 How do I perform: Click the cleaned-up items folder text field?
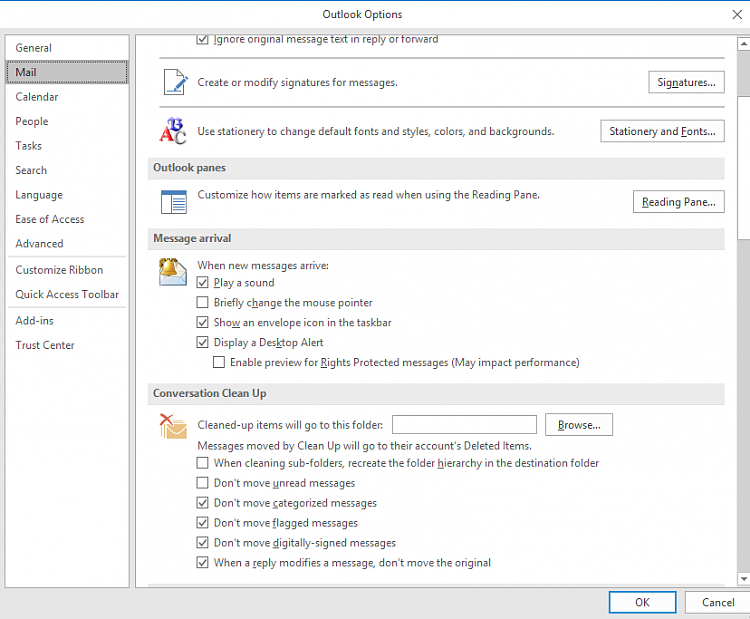pos(464,425)
